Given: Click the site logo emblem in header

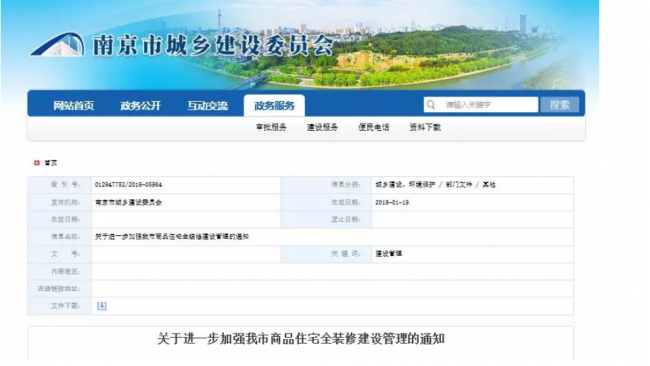Looking at the screenshot, I should (57, 44).
